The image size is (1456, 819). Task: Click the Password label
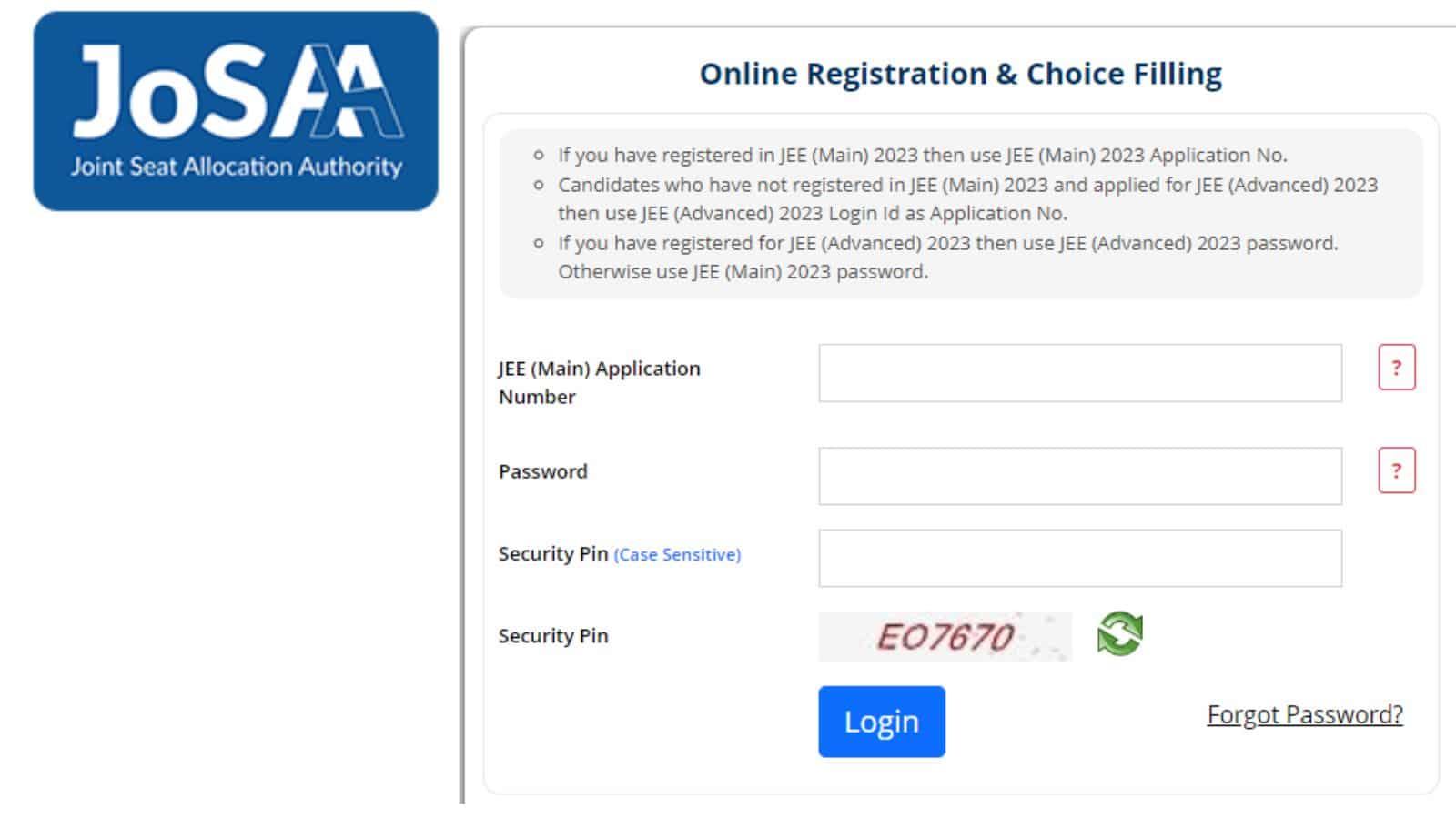pos(543,471)
